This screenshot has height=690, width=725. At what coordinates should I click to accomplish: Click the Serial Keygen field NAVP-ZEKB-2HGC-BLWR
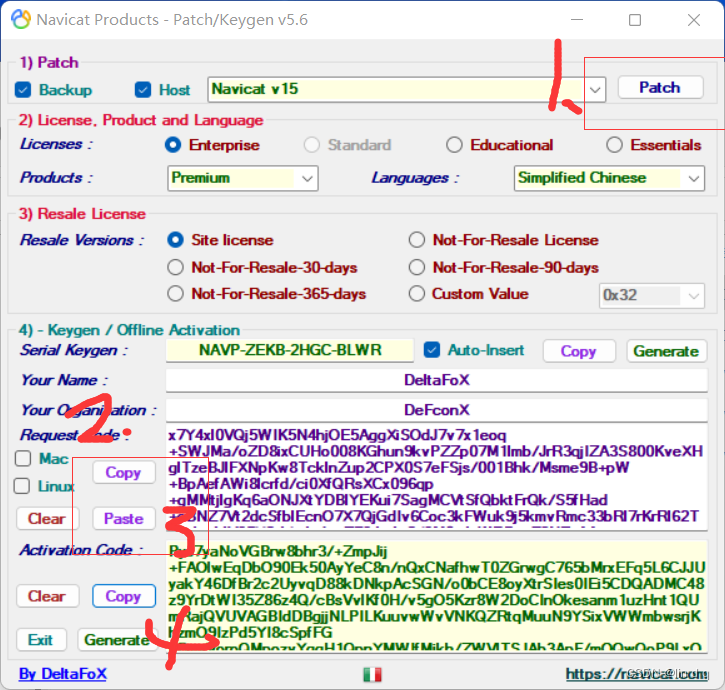(290, 350)
